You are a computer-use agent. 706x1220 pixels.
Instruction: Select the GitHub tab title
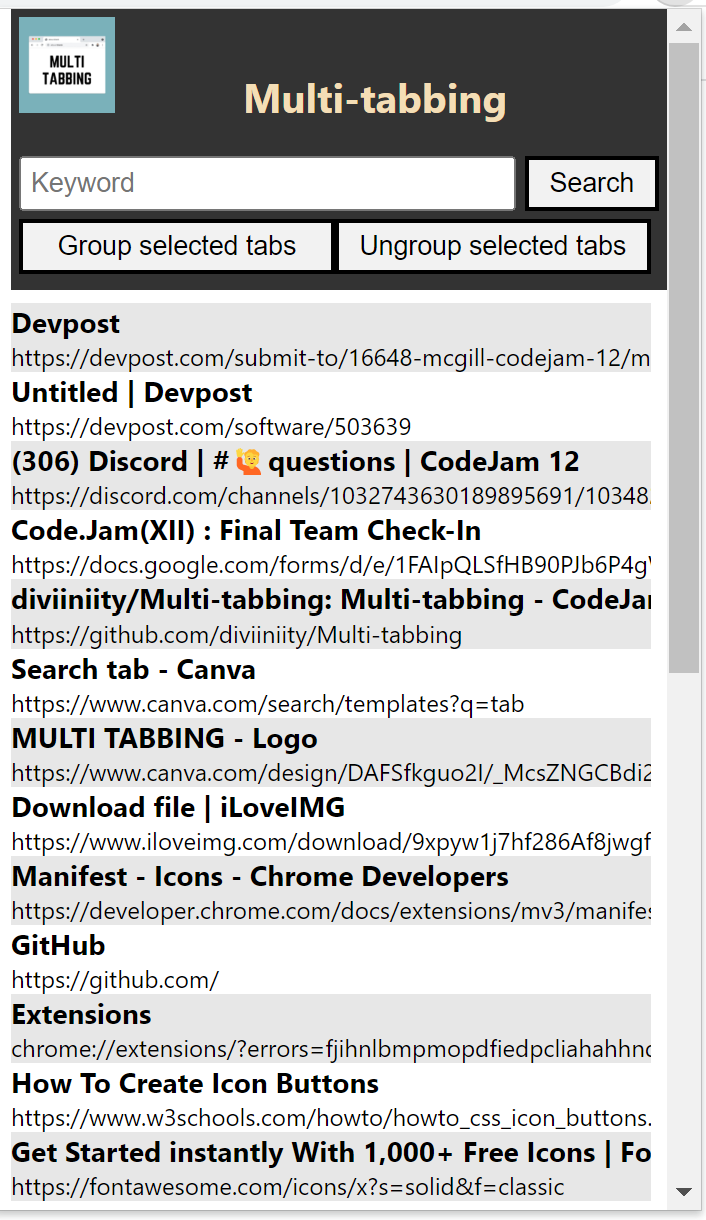pos(58,945)
